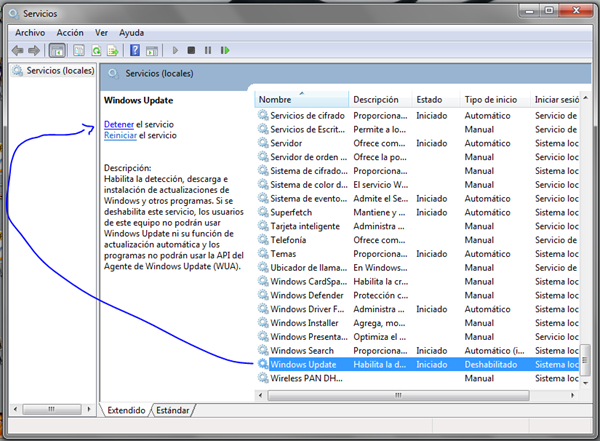Click the Export list toolbar icon
600x441 pixels.
pos(114,50)
